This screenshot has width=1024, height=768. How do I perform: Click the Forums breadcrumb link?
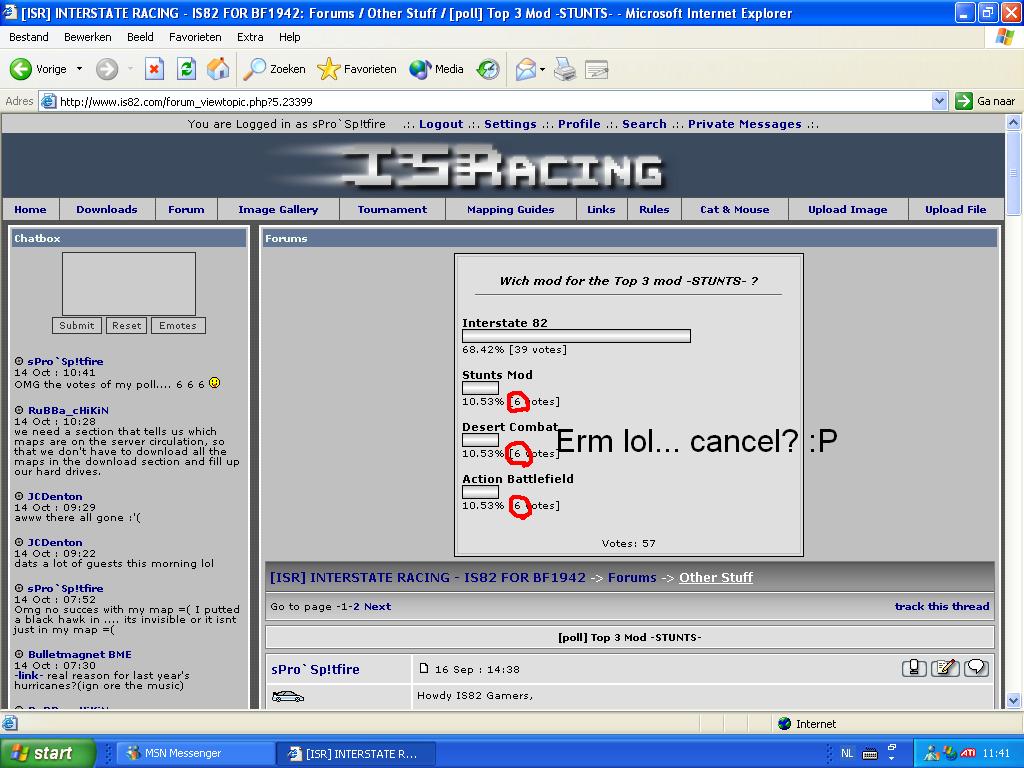[632, 577]
